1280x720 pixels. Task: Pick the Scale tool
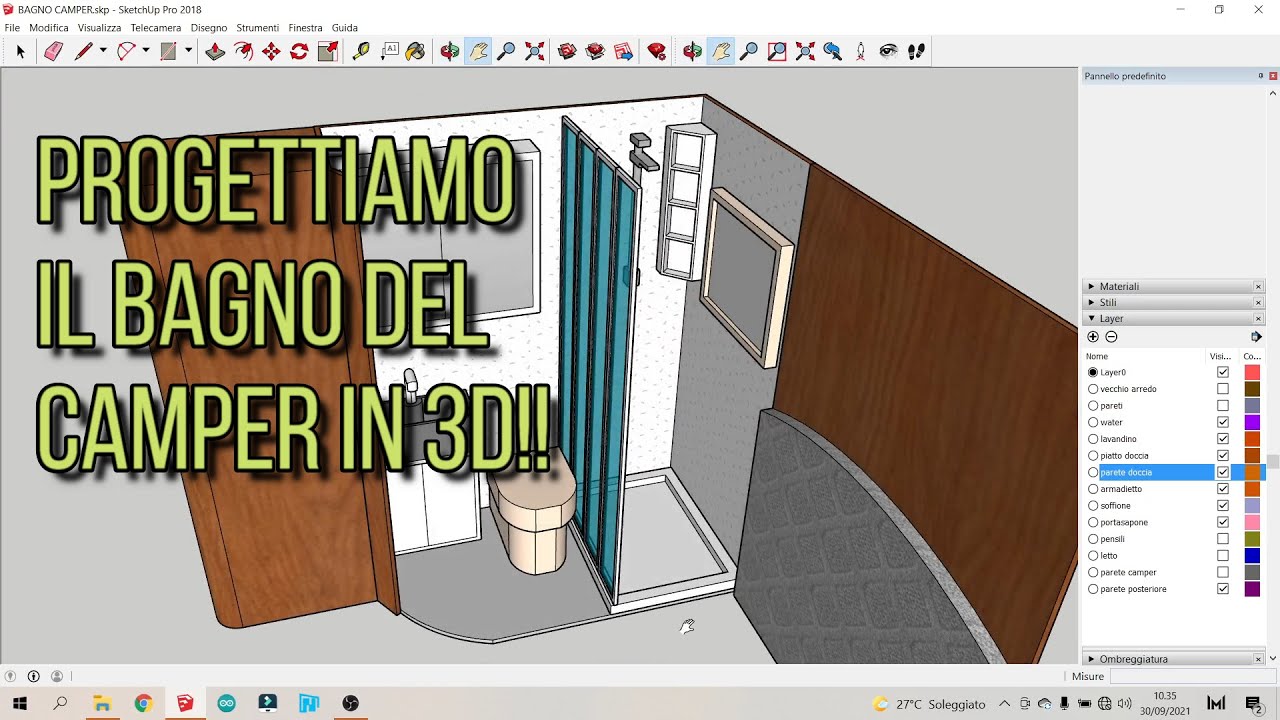[x=327, y=51]
